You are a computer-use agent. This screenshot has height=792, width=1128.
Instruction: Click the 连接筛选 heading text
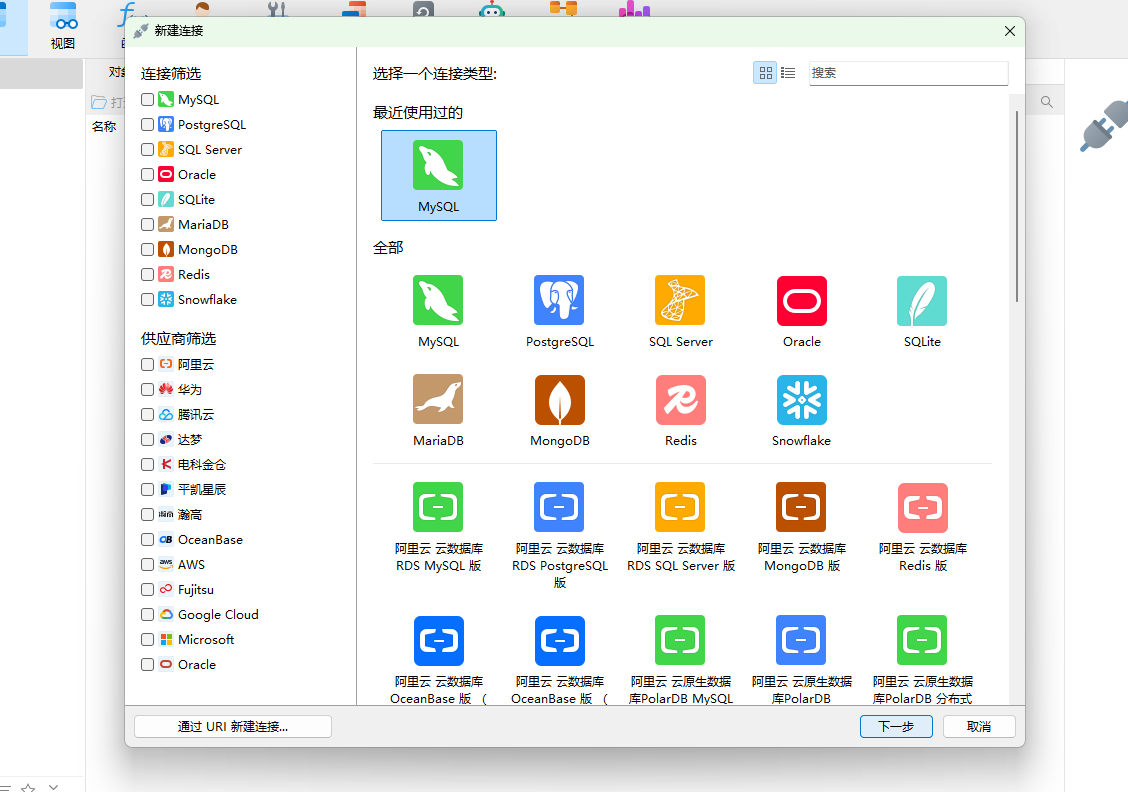[x=170, y=73]
